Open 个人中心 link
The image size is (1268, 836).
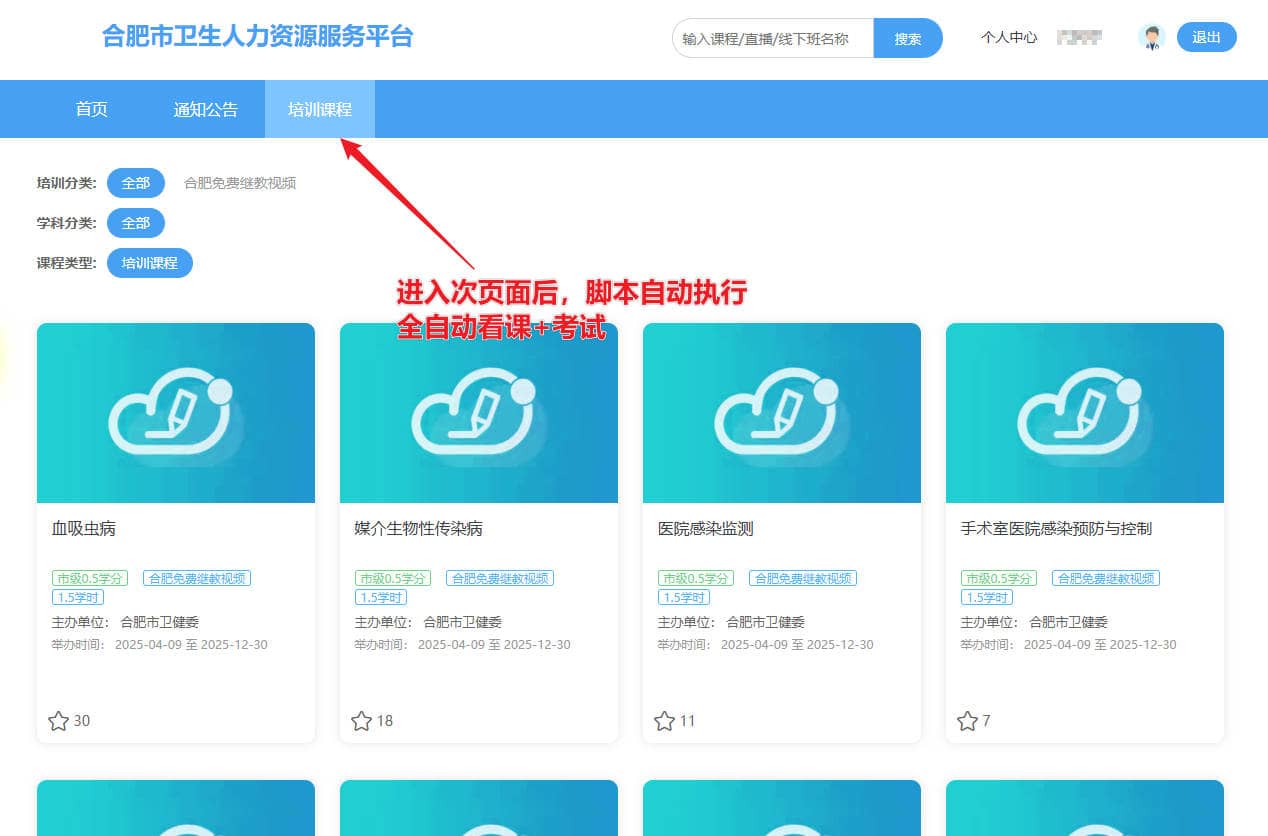(1009, 38)
